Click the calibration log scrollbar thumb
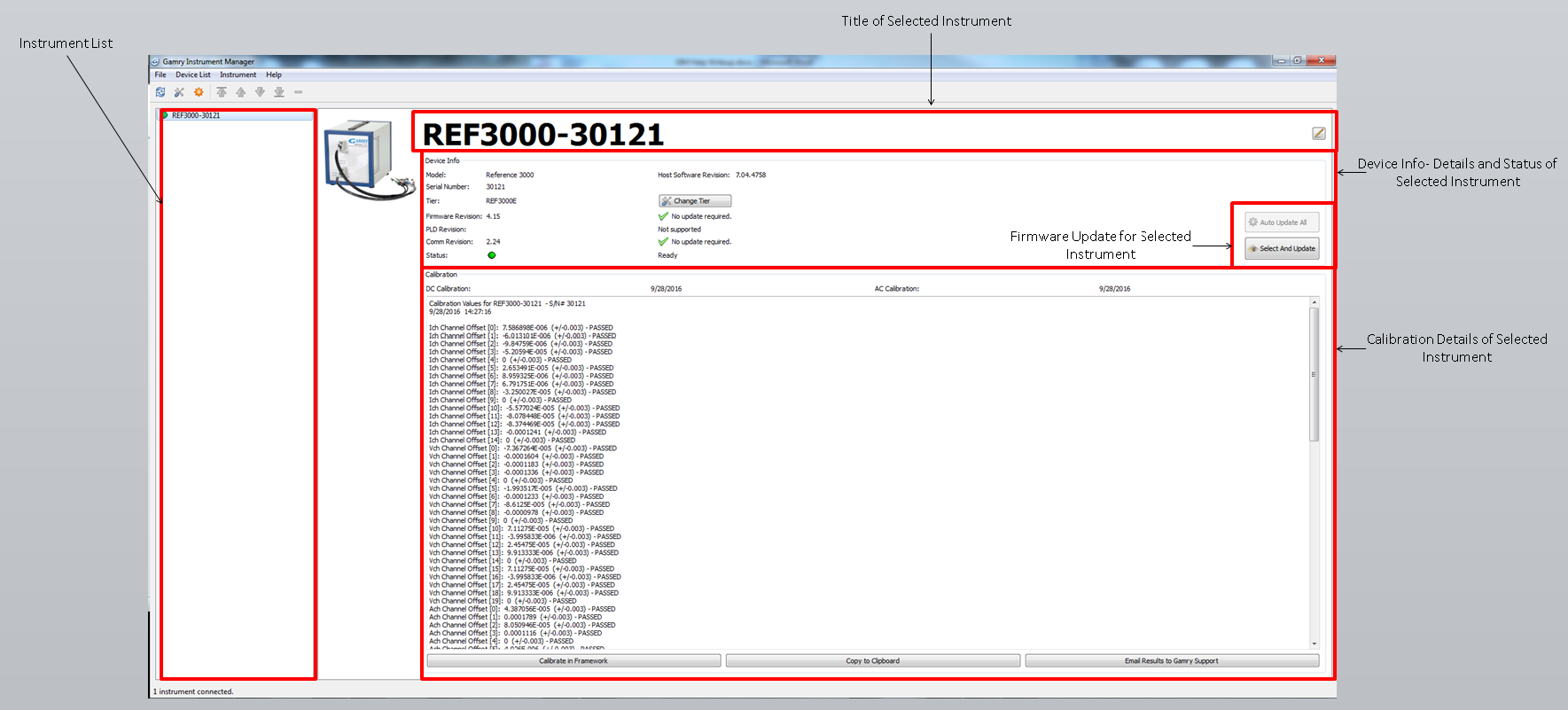This screenshot has width=1568, height=710. pyautogui.click(x=1314, y=374)
